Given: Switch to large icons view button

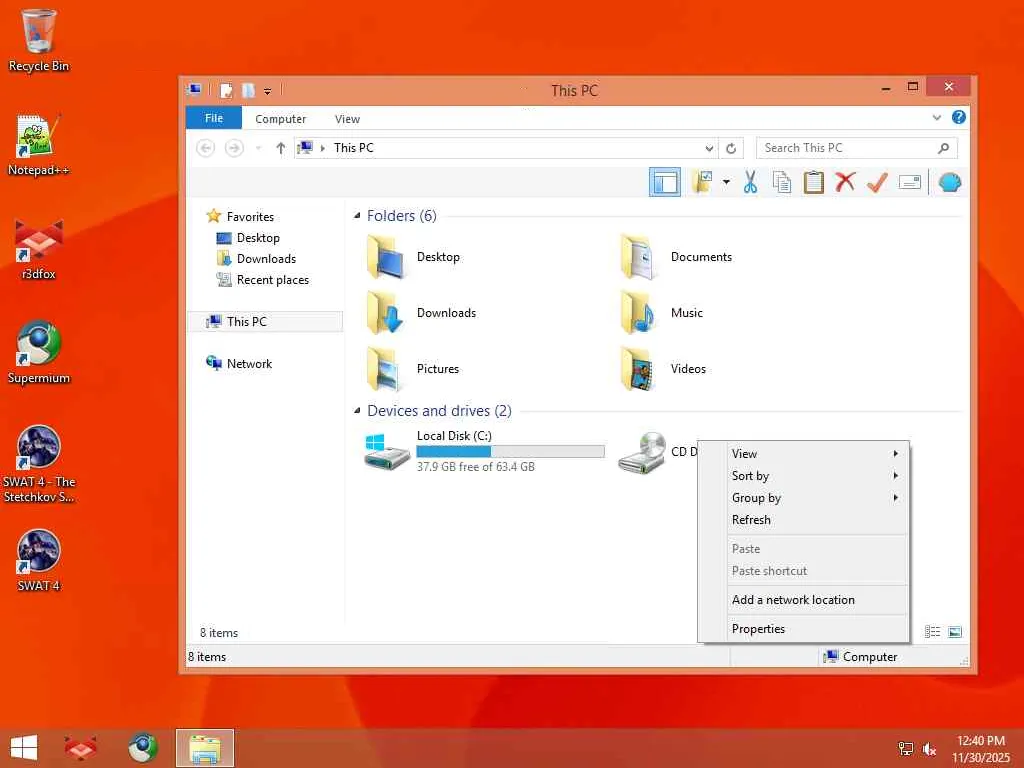Looking at the screenshot, I should [x=955, y=632].
